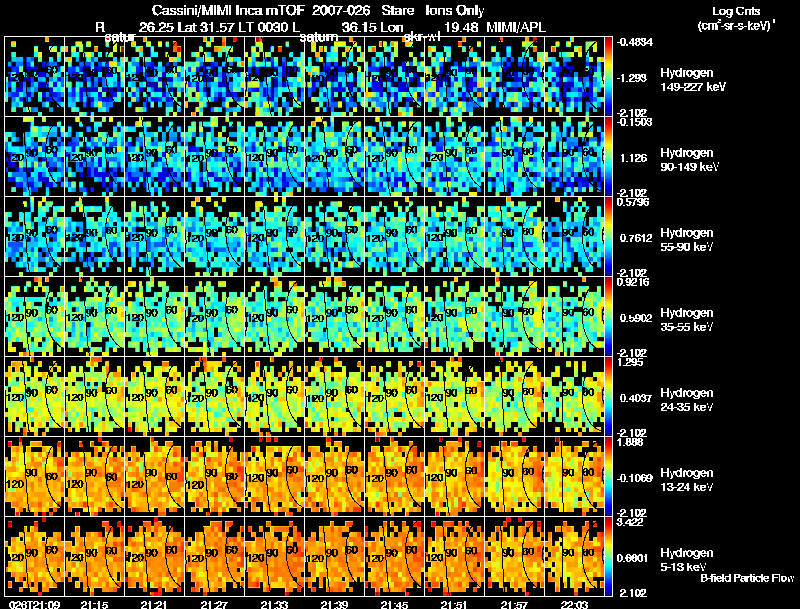The height and width of the screenshot is (609, 800).
Task: Click the '21:27' time axis label
Action: point(215,605)
